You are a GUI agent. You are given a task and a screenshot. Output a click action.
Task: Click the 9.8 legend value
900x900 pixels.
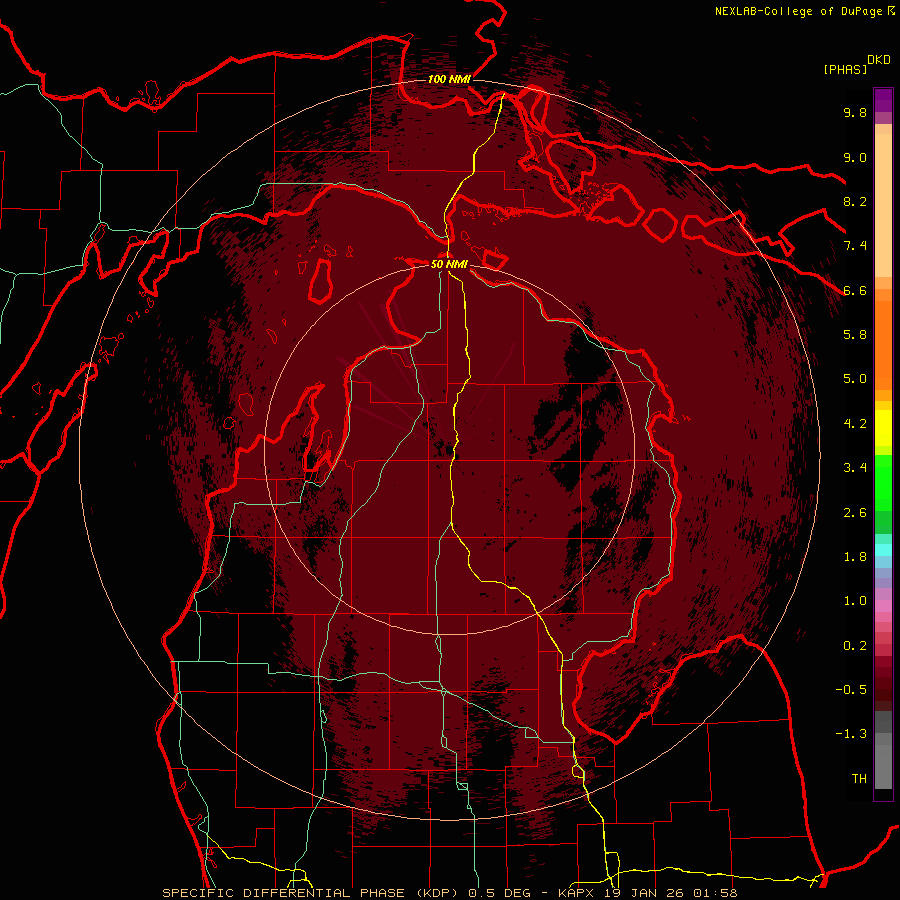(855, 112)
